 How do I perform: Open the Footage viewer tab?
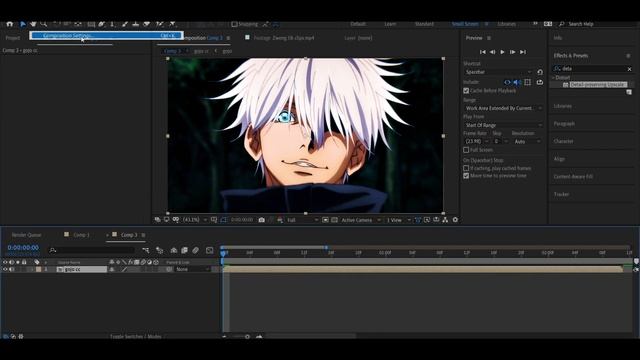tap(284, 38)
